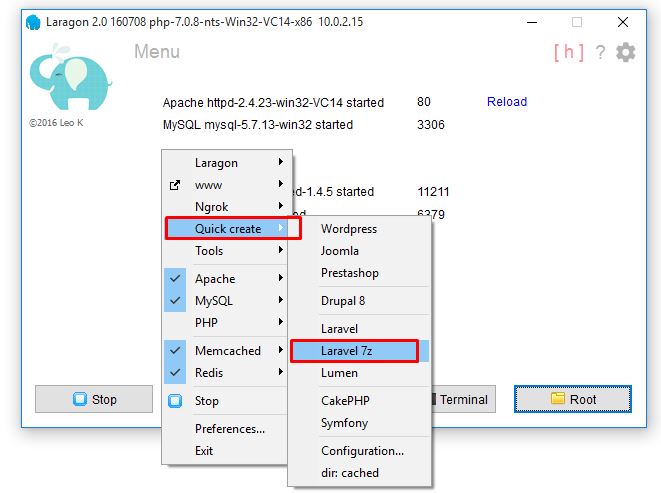Expand the Tools submenu arrow

pos(281,250)
